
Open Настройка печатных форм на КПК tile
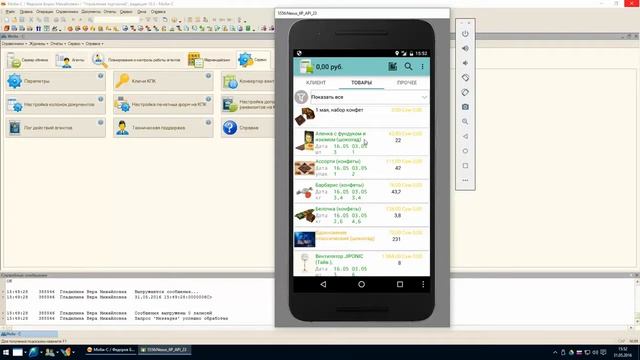point(163,104)
